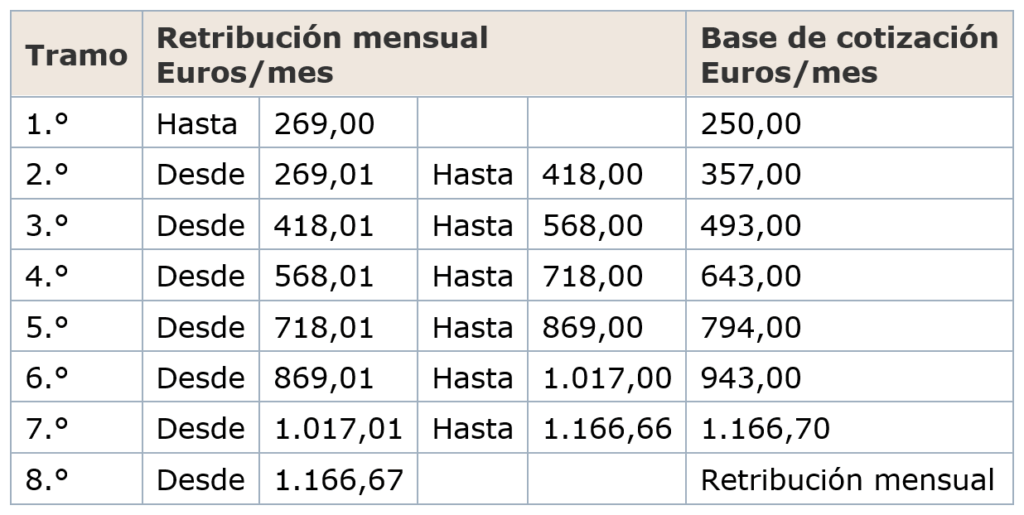
Task: Select the 568,01 cell
Action: pyautogui.click(x=324, y=276)
